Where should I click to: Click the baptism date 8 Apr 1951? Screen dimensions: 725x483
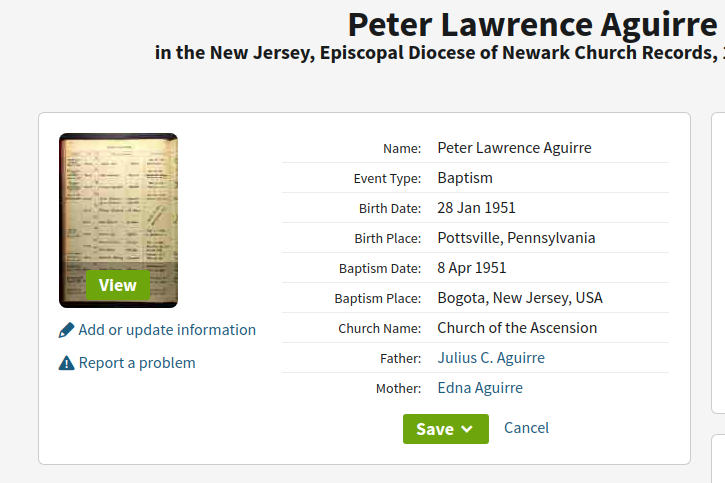[x=472, y=268]
